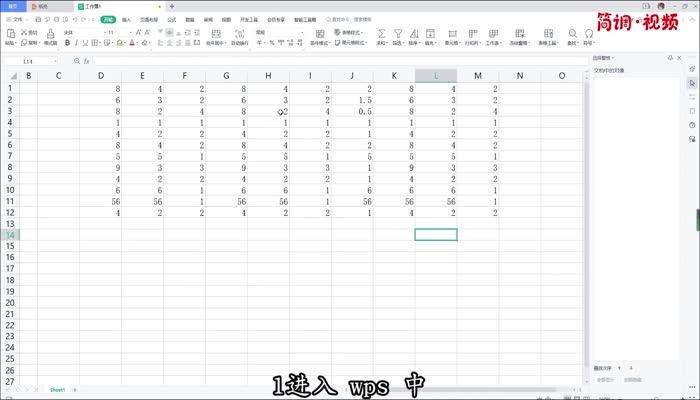Screen dimensions: 700x400
Task: Click the Name Box showing L14
Action: click(30, 61)
